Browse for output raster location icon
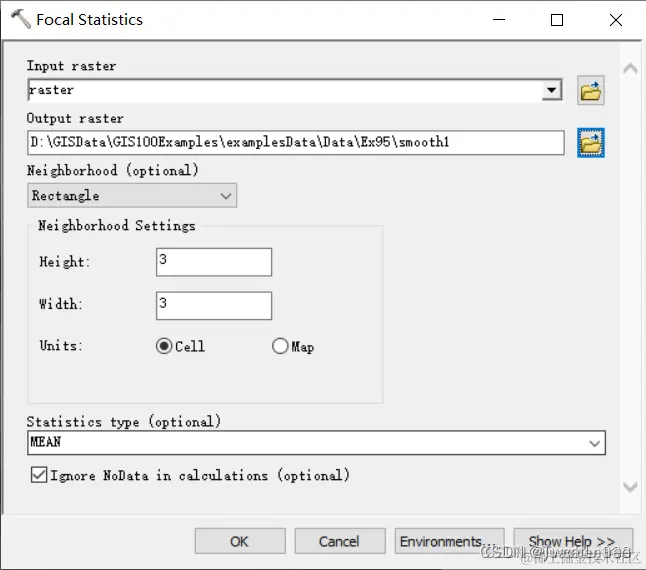Viewport: 646px width, 570px height. pos(590,143)
